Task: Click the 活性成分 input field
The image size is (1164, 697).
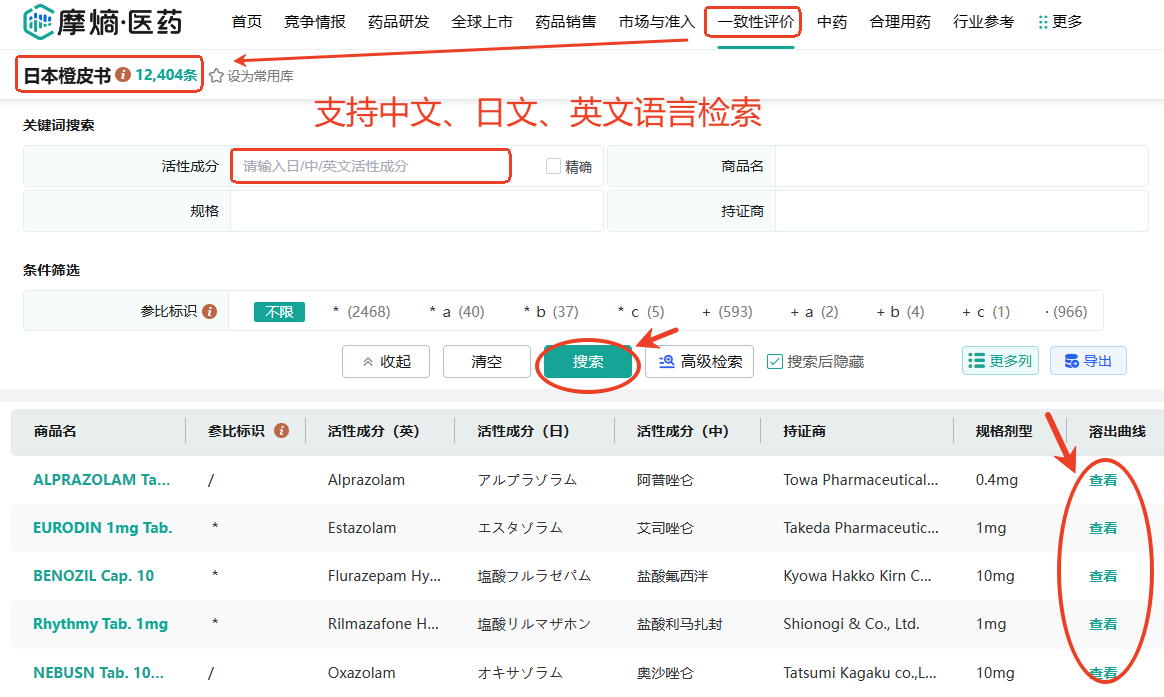Action: pos(370,166)
